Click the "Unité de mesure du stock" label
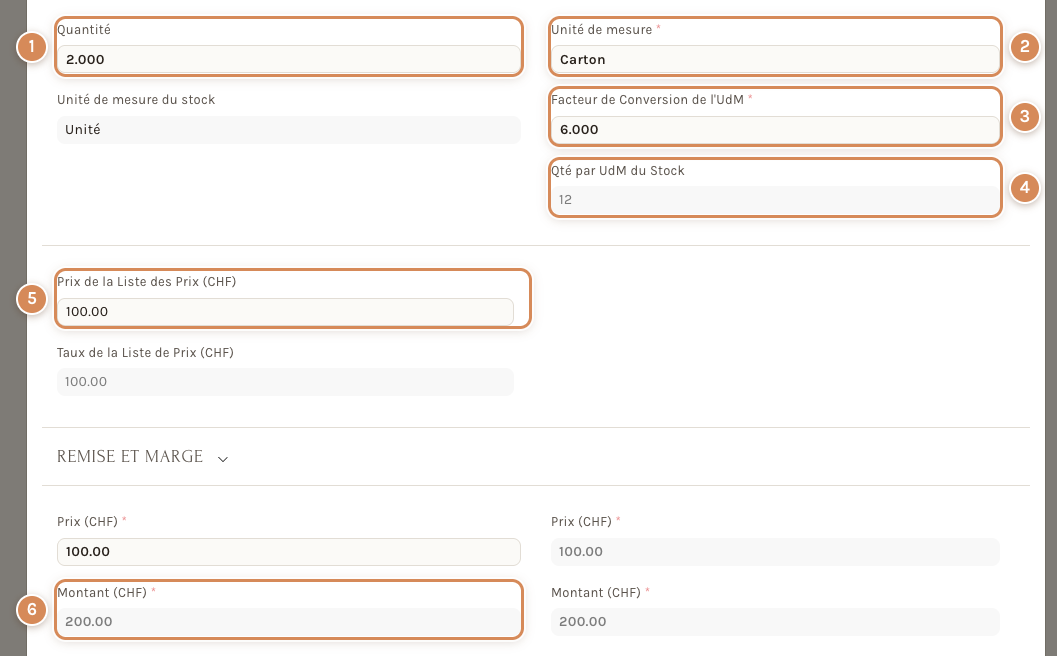Screen dimensions: 1057x656 [136, 100]
